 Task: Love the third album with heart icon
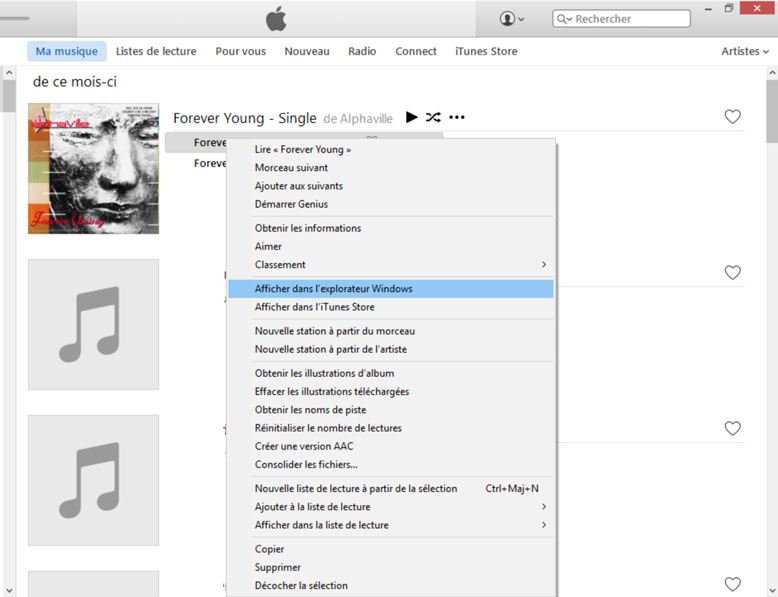point(732,428)
